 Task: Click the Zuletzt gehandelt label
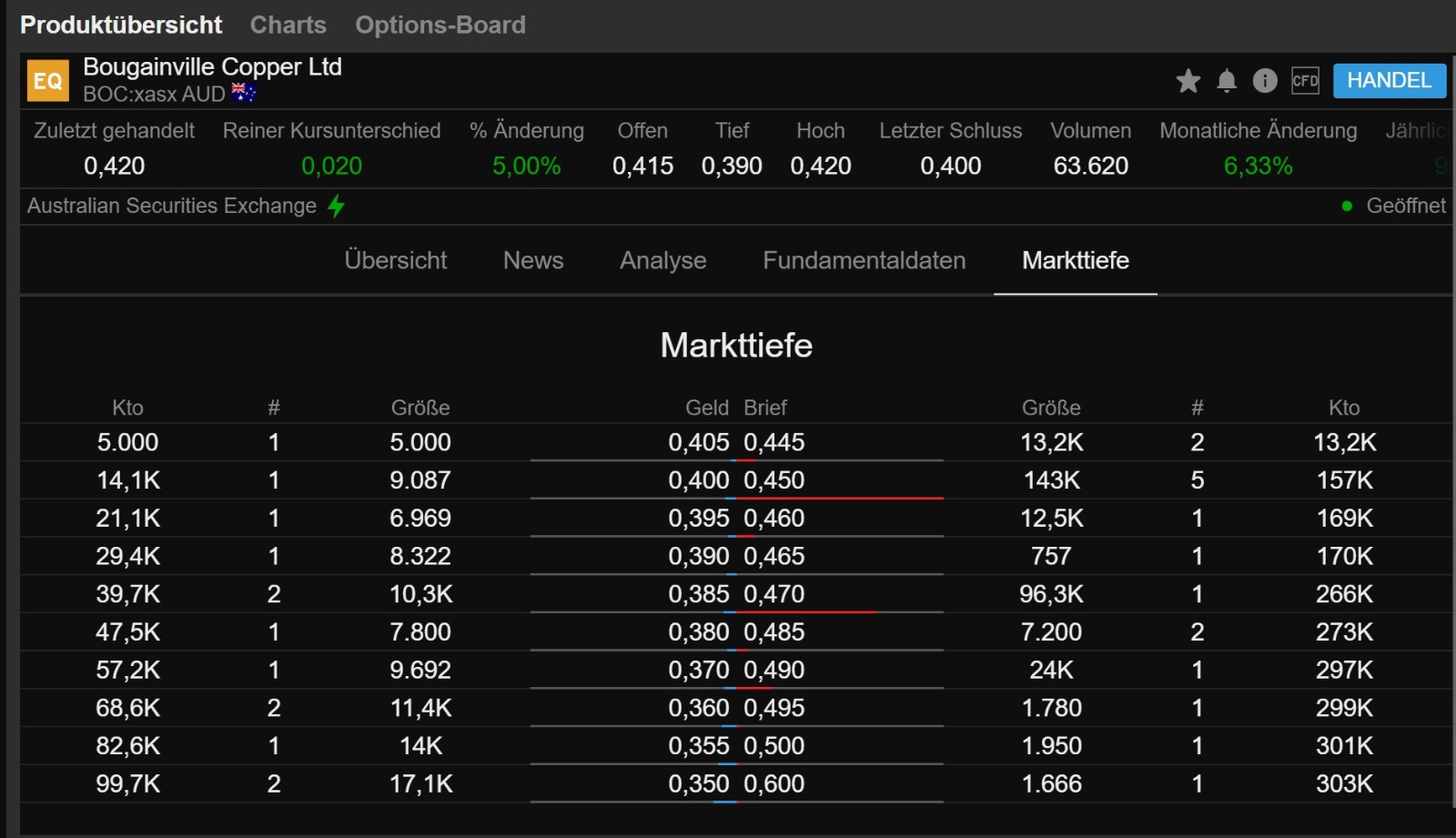[115, 130]
